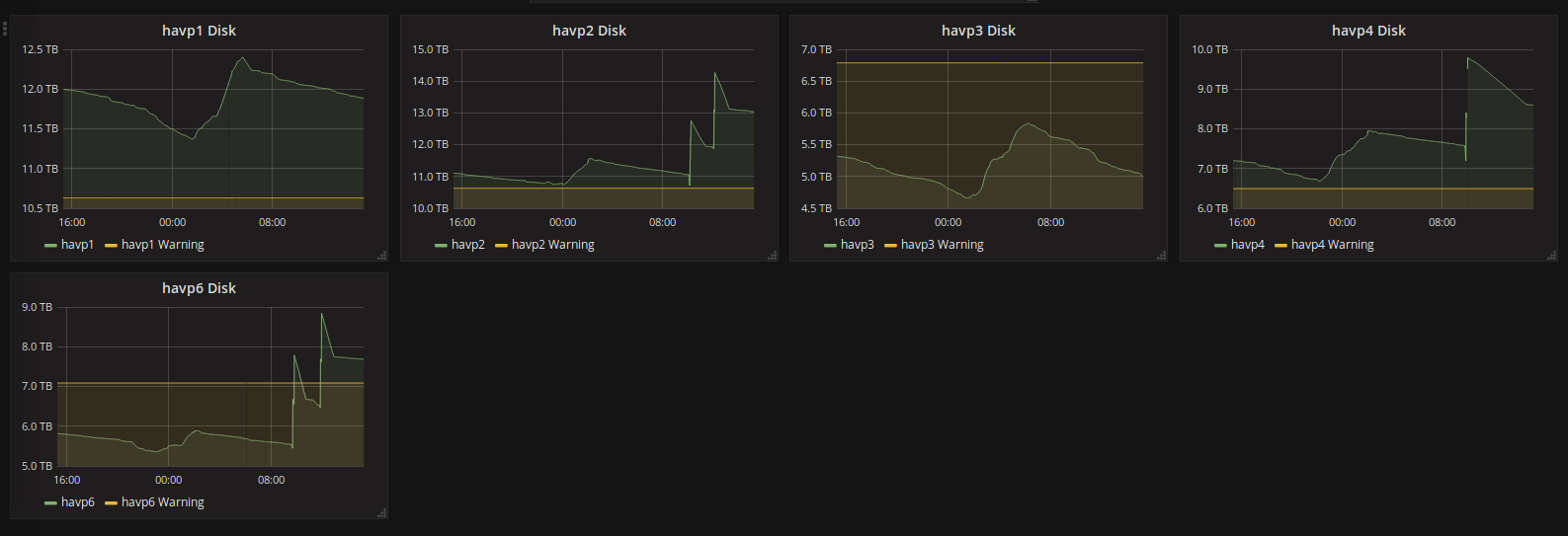
Task: Open the dashboard row handle at top-left
Action: 5,28
